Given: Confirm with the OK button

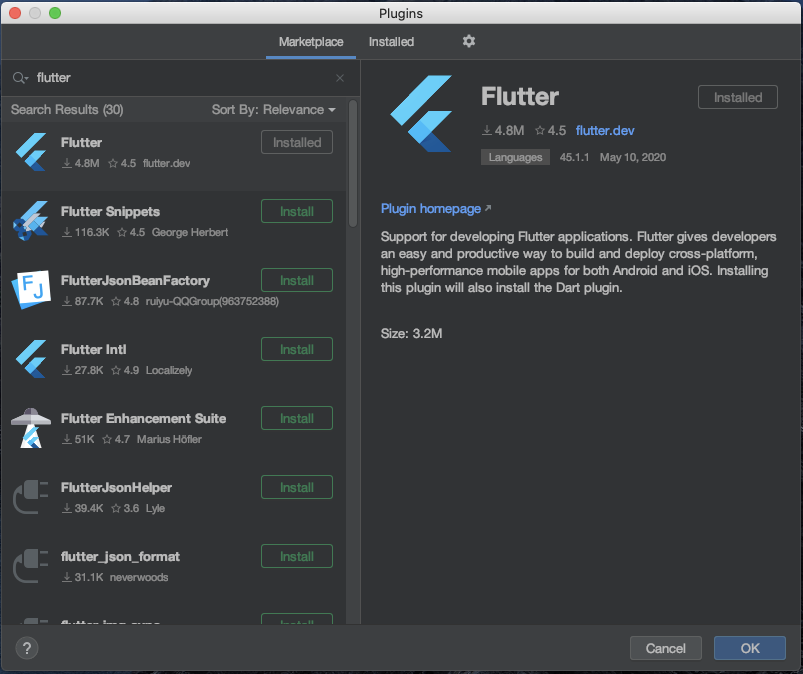Looking at the screenshot, I should (750, 648).
